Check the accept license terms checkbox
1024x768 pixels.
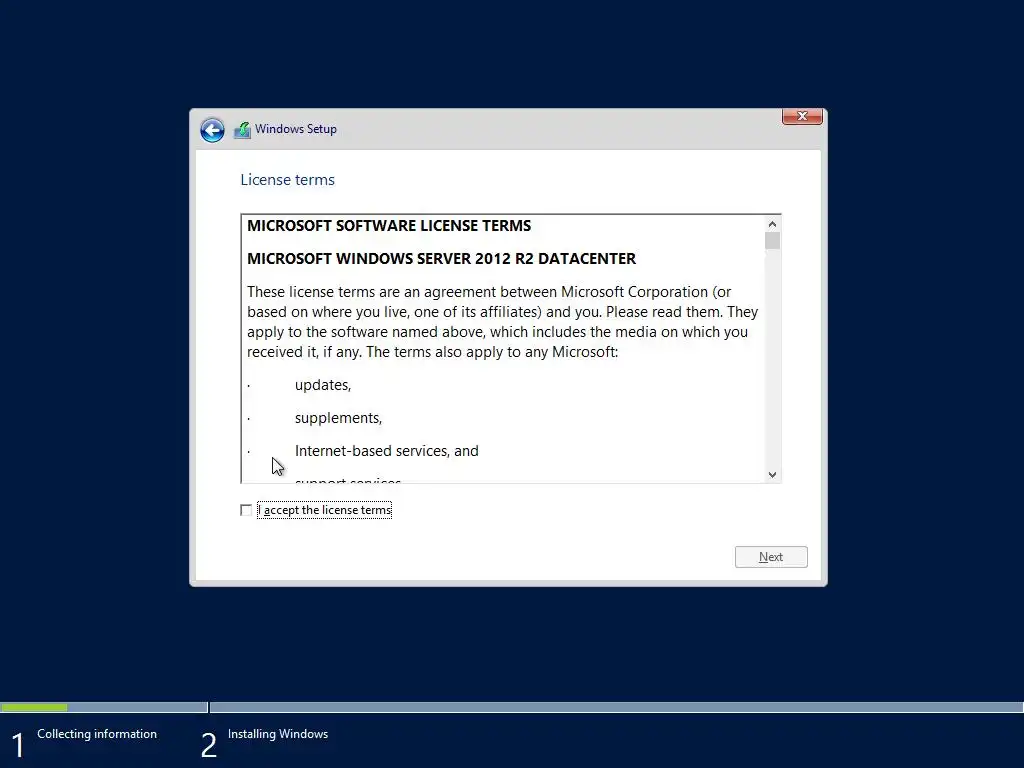tap(246, 510)
